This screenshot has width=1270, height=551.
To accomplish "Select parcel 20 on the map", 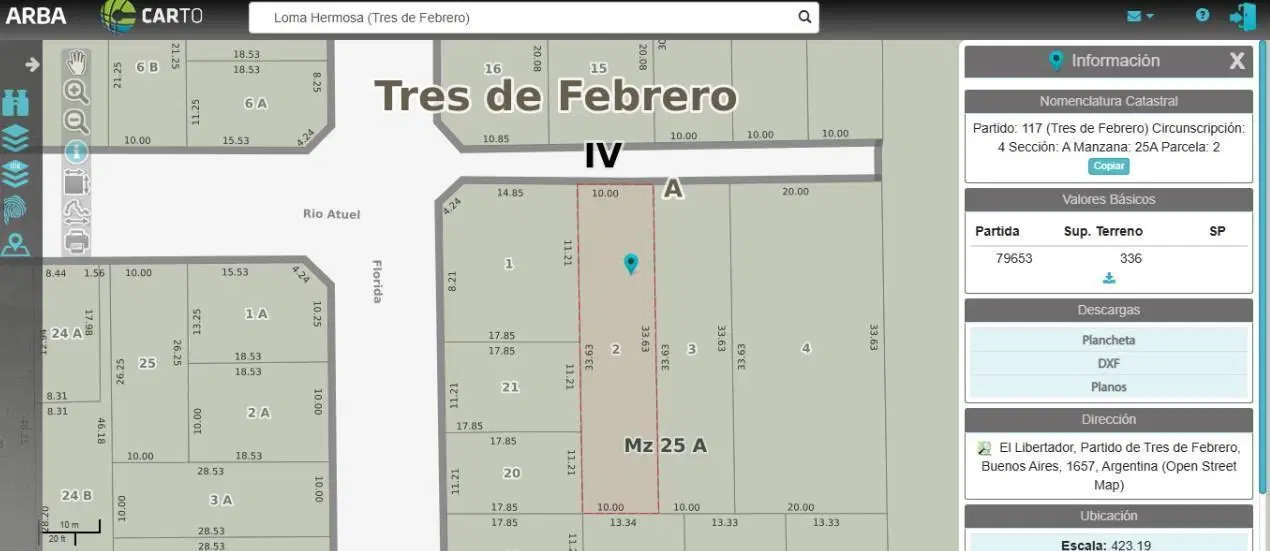I will [511, 474].
